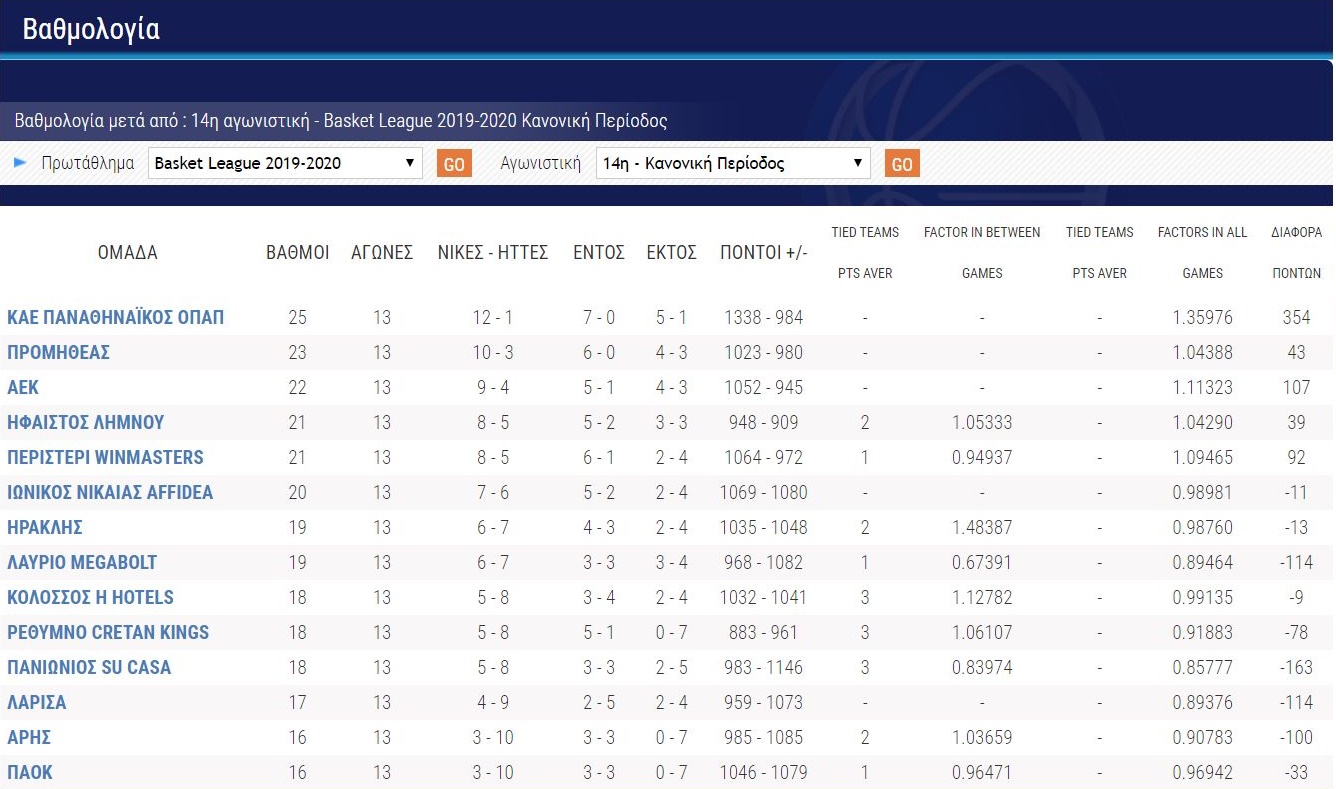1336x789 pixels.
Task: Expand the Αγωνιστική 14η round dropdown
Action: click(x=733, y=164)
